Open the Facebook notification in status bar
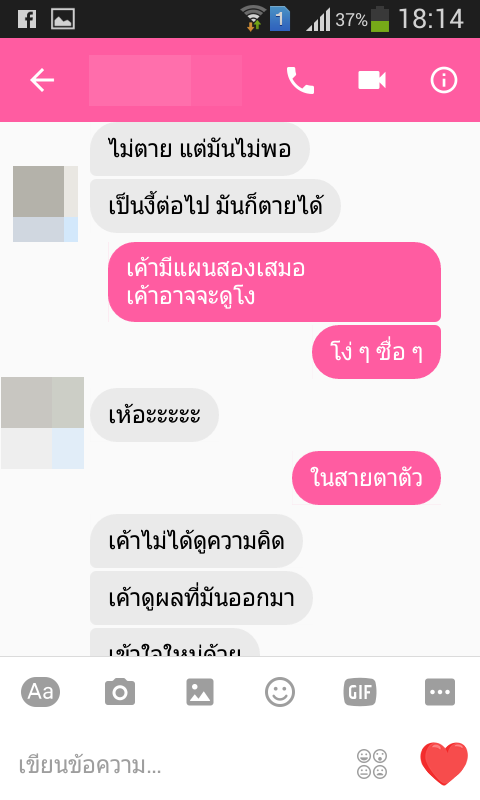The image size is (480, 800). (27, 19)
